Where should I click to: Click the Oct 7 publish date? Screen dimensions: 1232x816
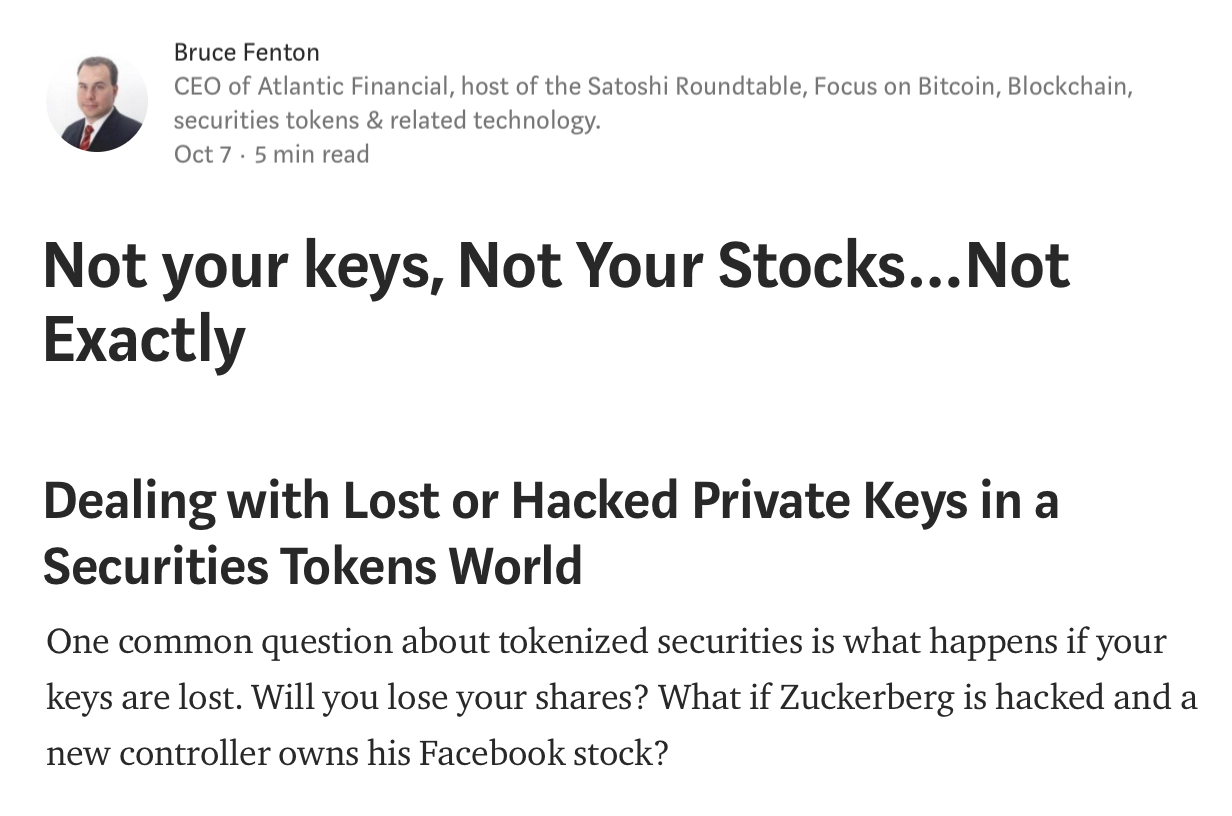203,154
